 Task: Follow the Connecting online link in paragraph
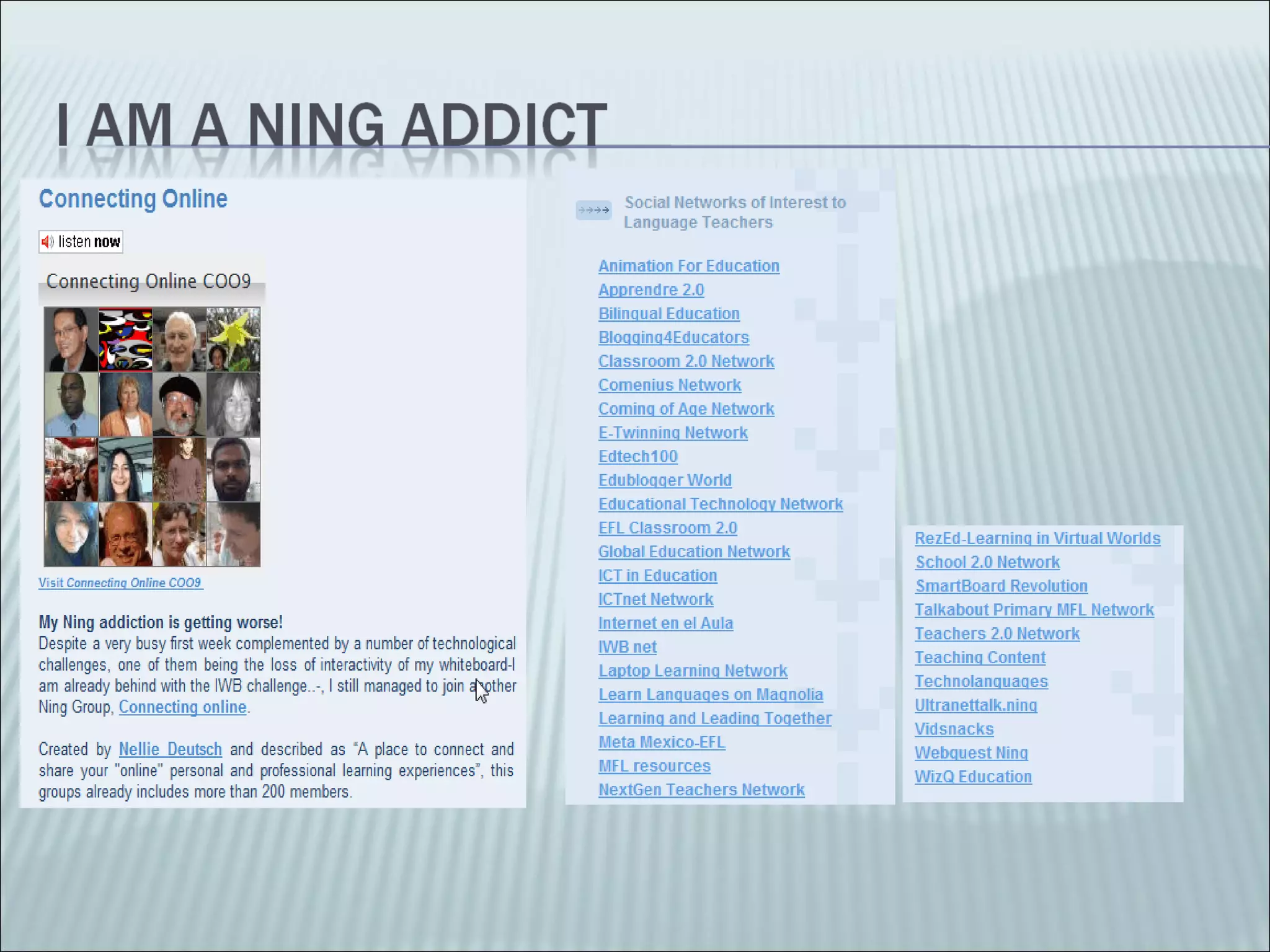(182, 707)
